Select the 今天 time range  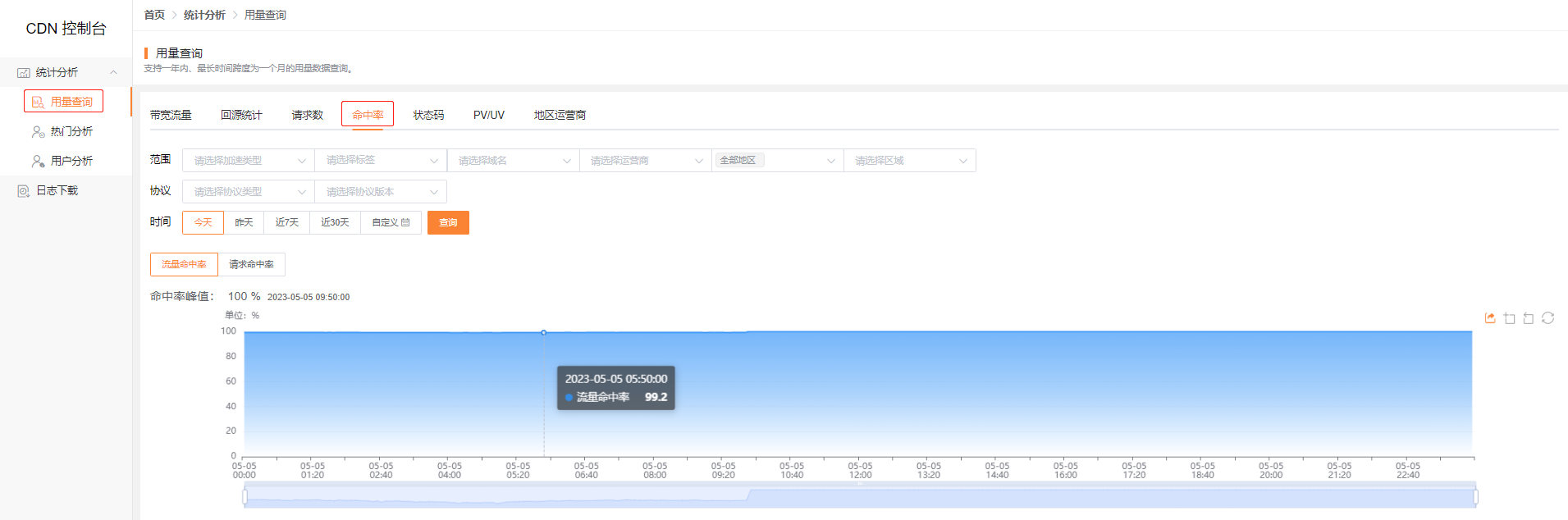203,222
